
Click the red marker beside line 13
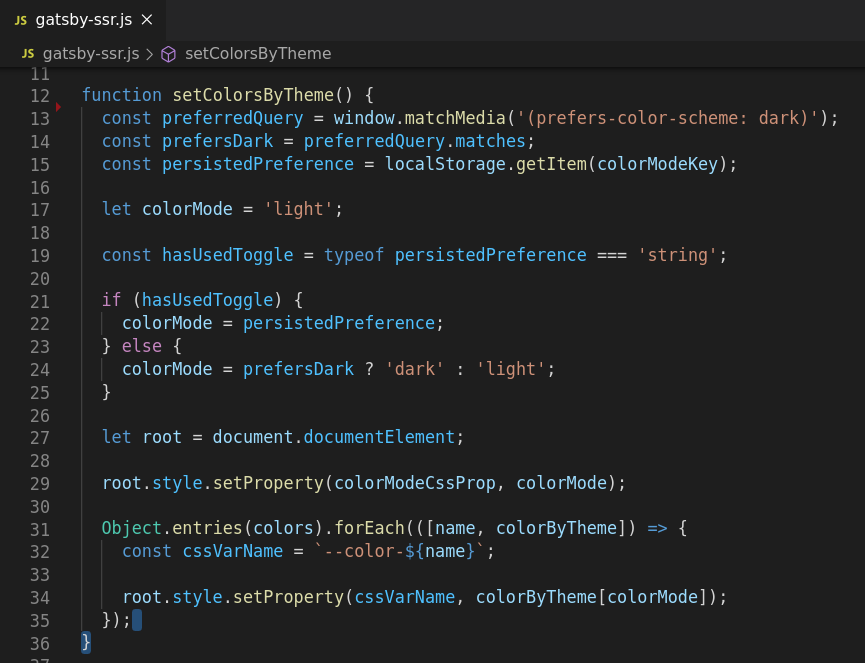pyautogui.click(x=58, y=107)
